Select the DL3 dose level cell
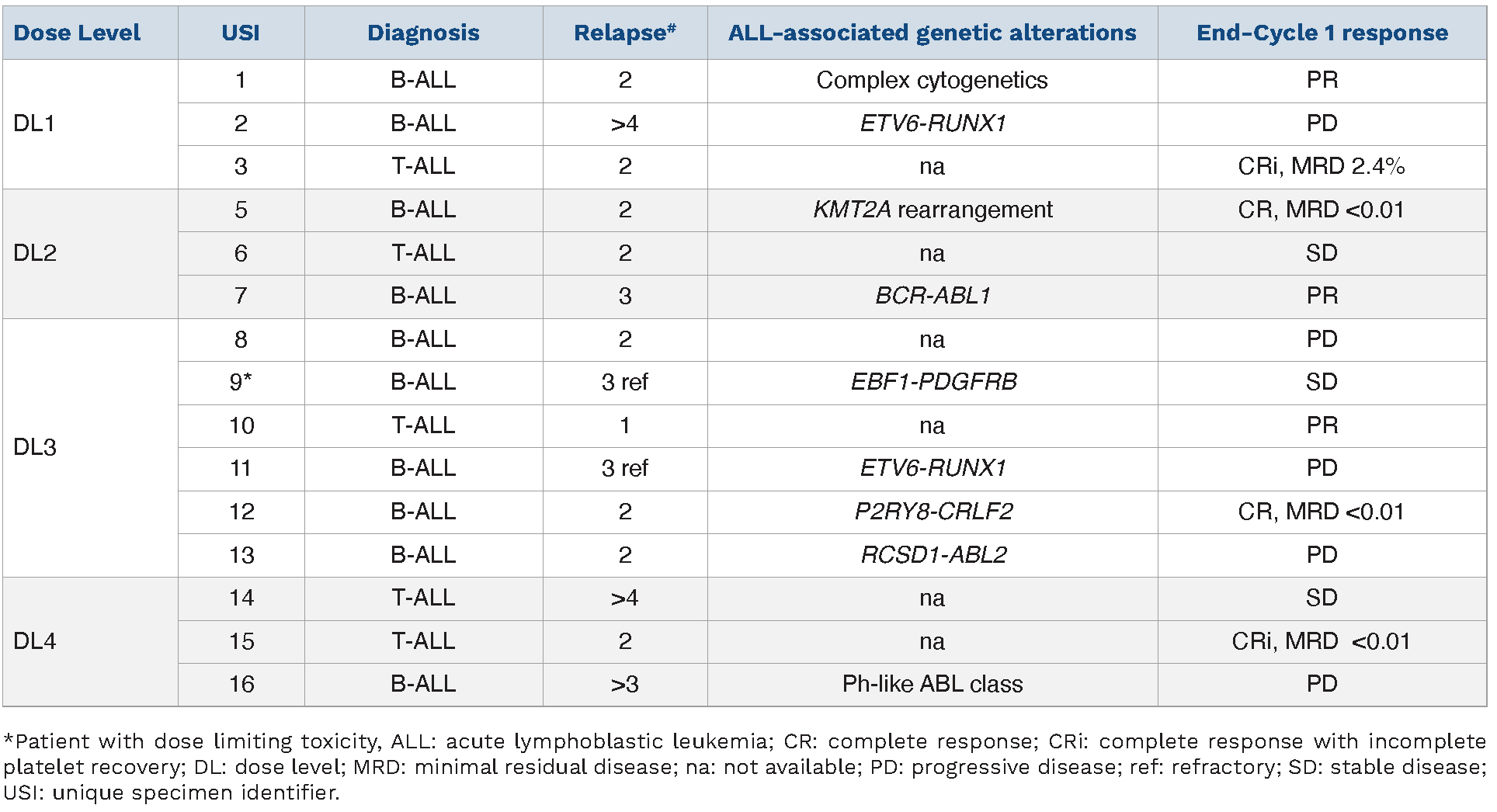This screenshot has height=812, width=1497. tap(35, 447)
